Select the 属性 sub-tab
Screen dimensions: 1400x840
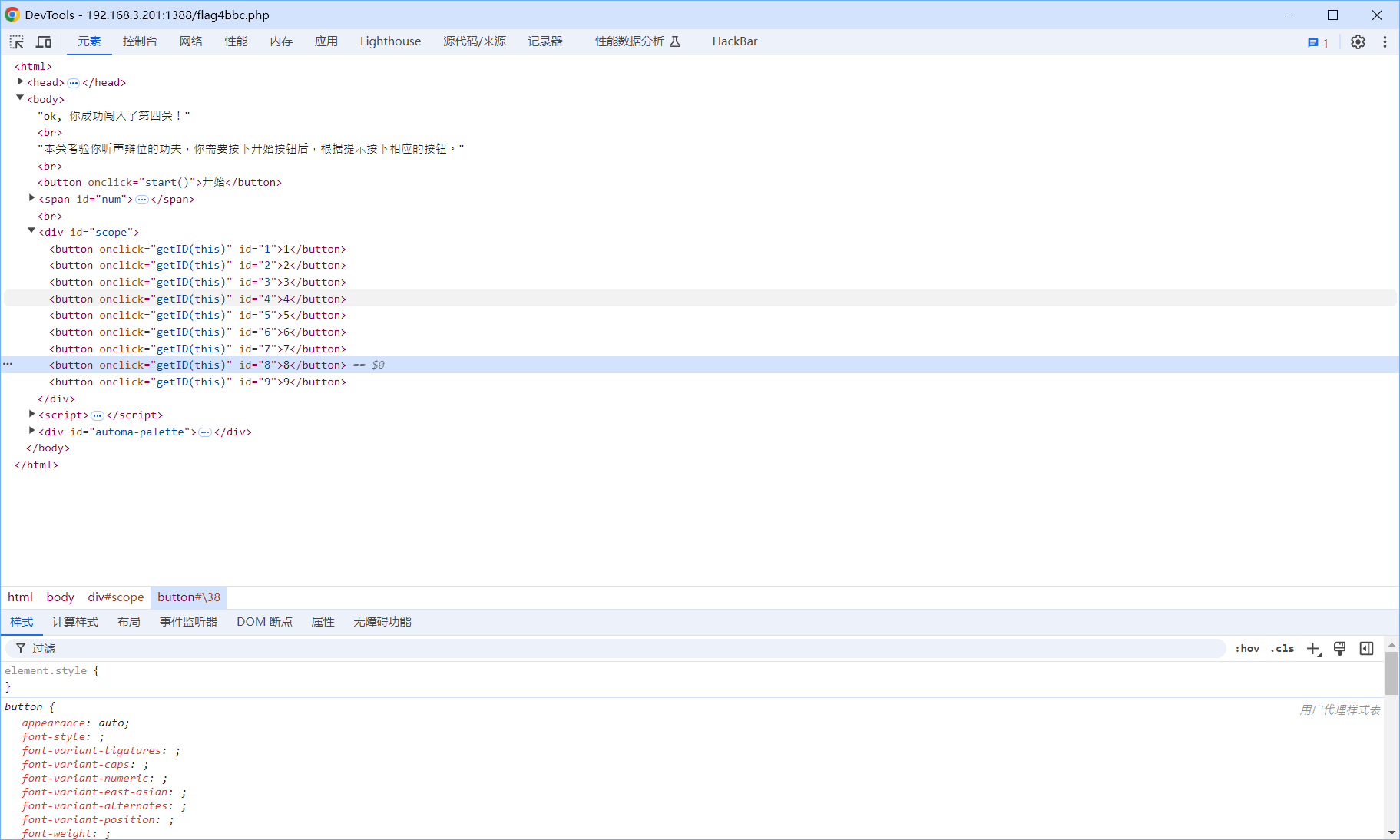click(x=323, y=622)
